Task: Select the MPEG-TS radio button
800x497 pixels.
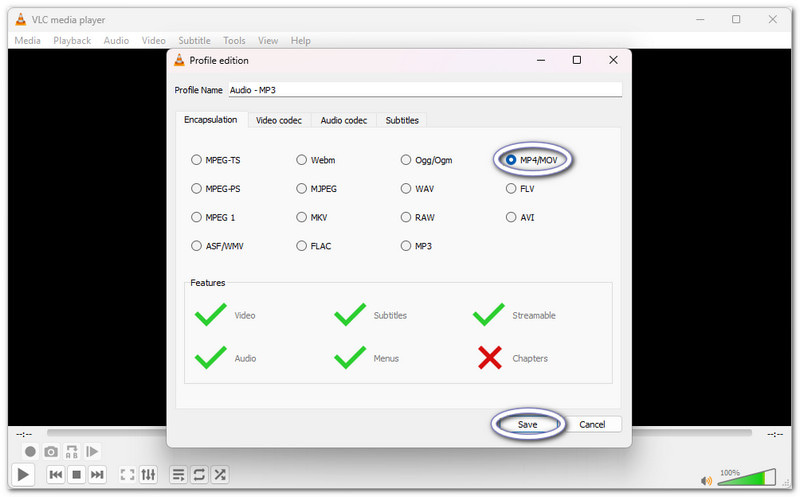Action: click(x=196, y=160)
